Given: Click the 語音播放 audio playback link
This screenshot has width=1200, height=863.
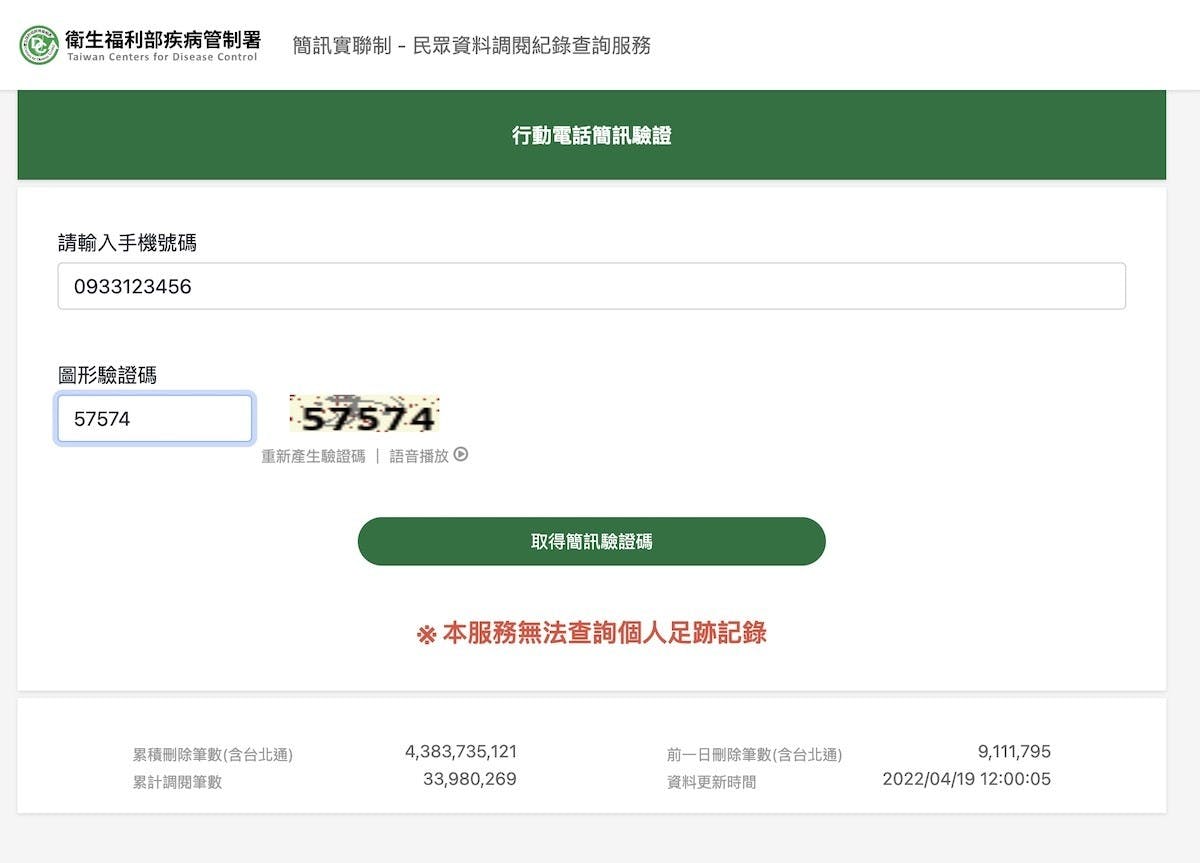Looking at the screenshot, I should [419, 456].
